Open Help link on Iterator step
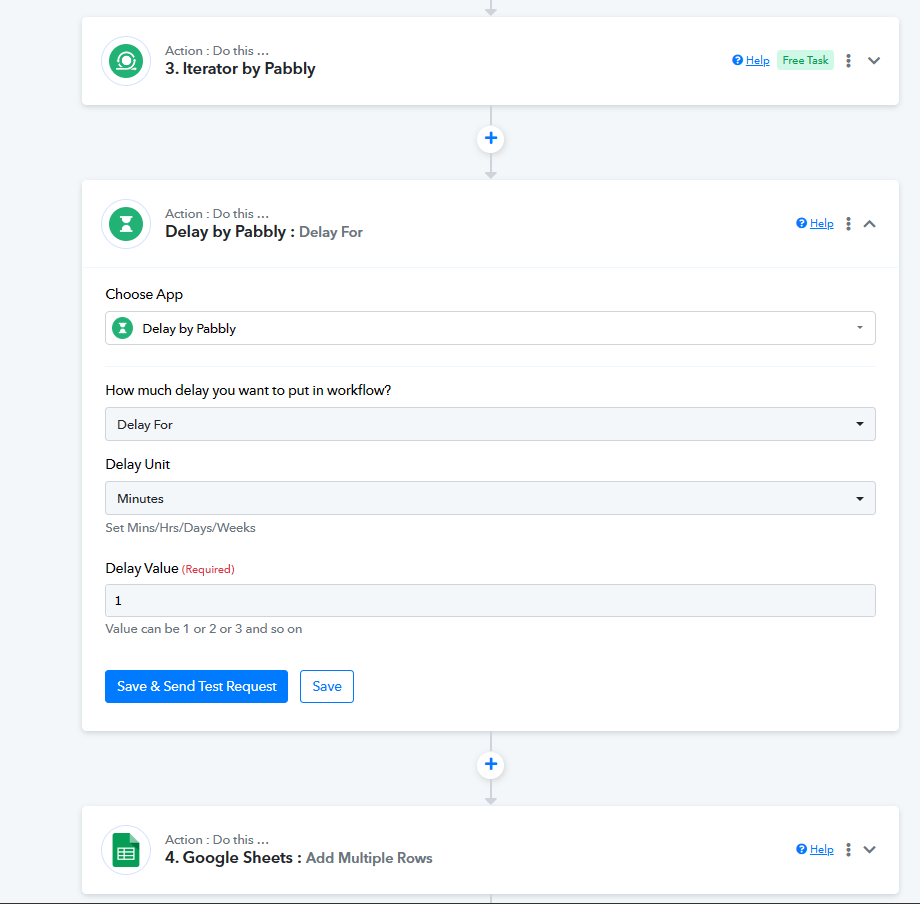 (x=757, y=60)
